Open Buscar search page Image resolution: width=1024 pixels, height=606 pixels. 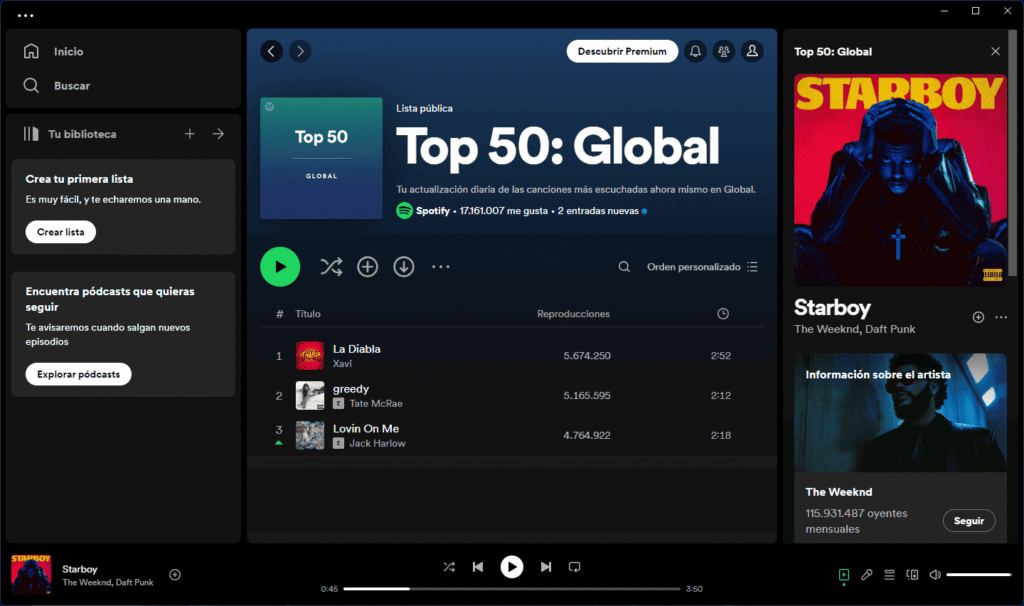pyautogui.click(x=57, y=86)
